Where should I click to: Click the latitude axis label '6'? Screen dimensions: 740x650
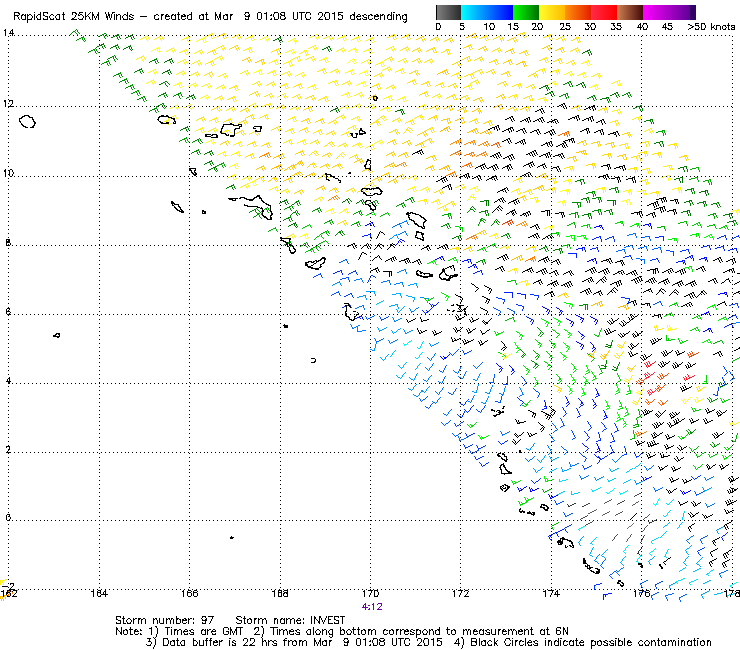click(x=8, y=312)
